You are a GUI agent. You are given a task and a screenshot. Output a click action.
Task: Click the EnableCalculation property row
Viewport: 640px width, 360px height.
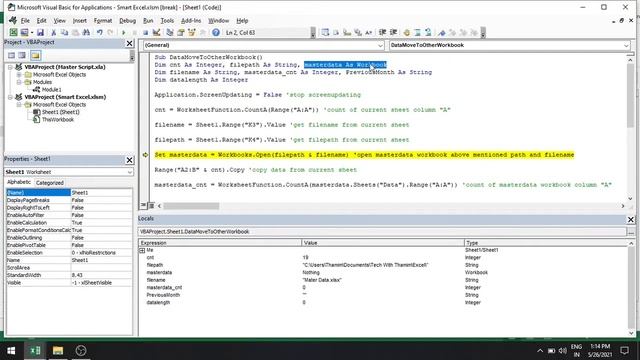tap(69, 223)
